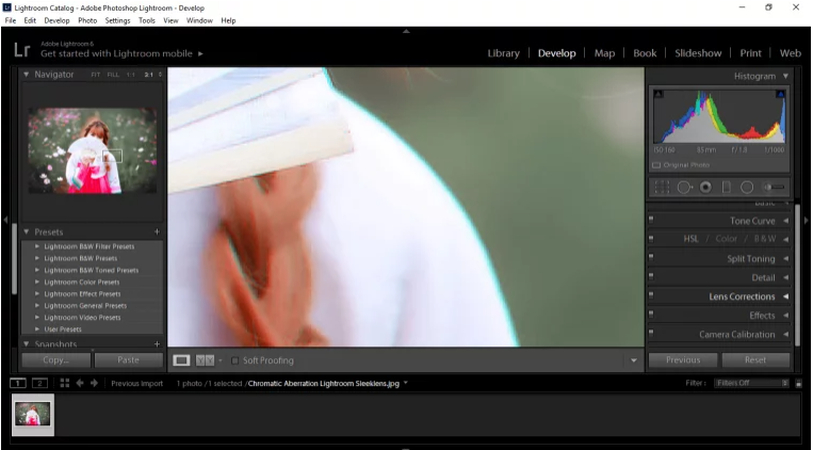Select second window display button 2
Image resolution: width=813 pixels, height=450 pixels.
(x=39, y=383)
